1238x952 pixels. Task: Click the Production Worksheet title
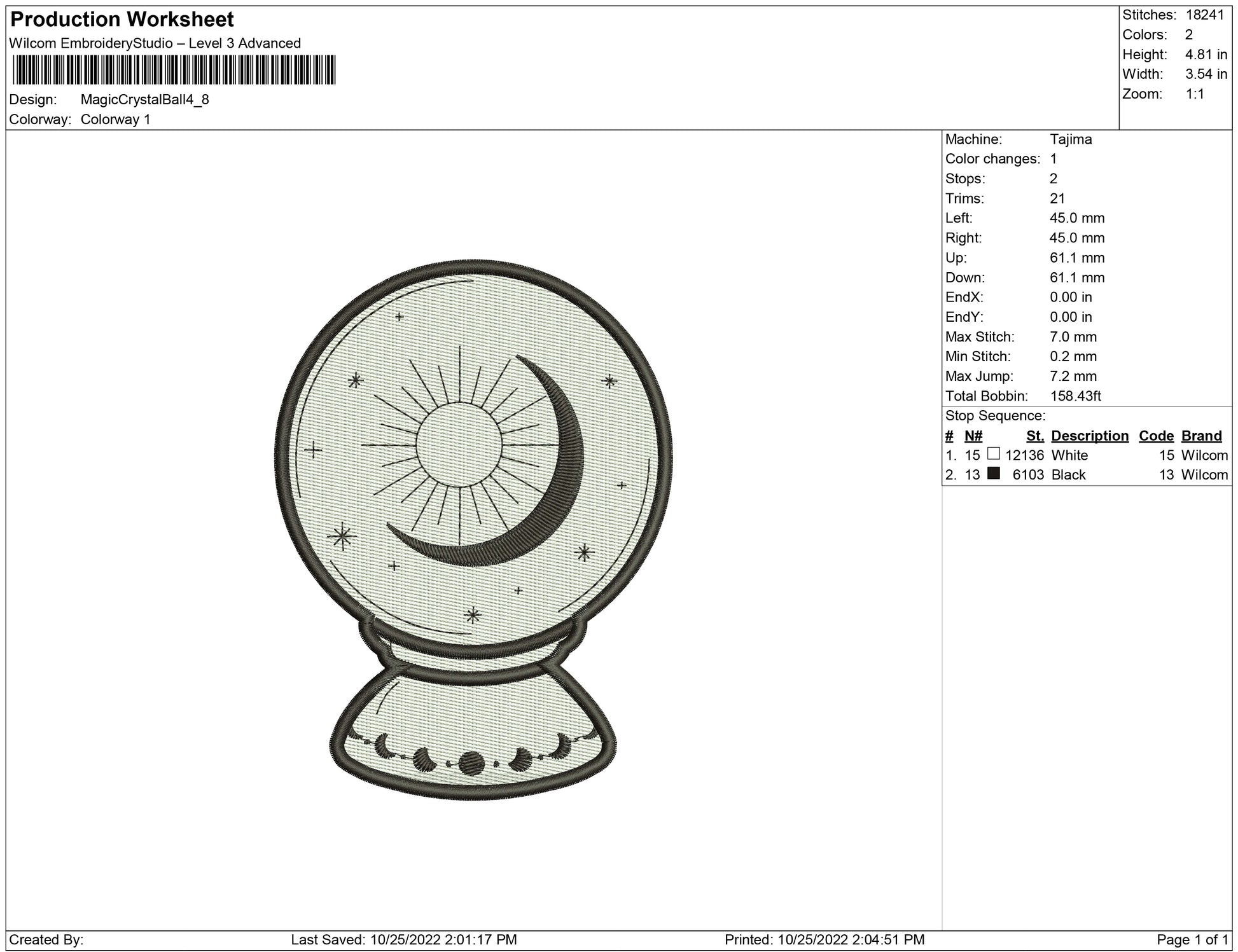point(122,20)
